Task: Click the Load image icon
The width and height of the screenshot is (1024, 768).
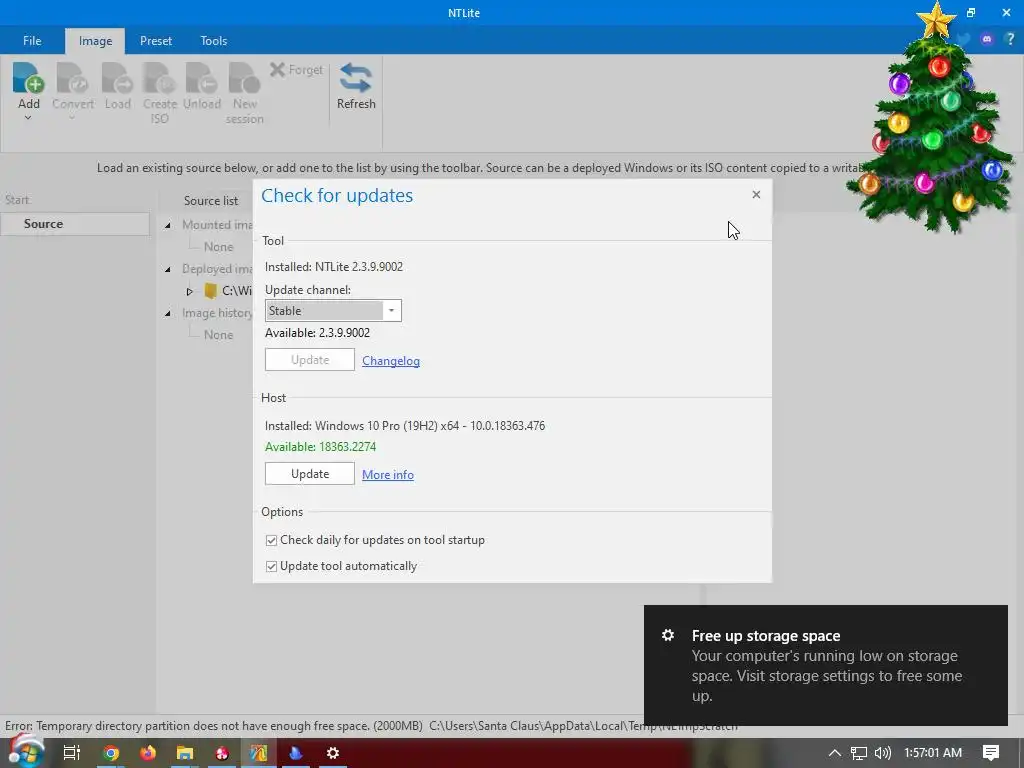Action: pyautogui.click(x=117, y=78)
